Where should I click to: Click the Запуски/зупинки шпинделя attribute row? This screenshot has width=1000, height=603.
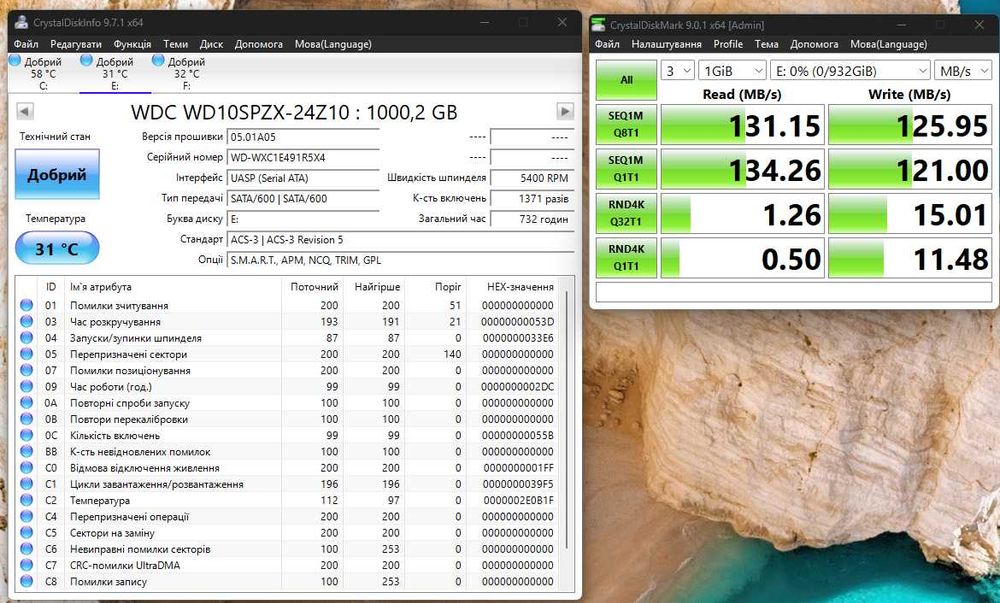tap(289, 338)
